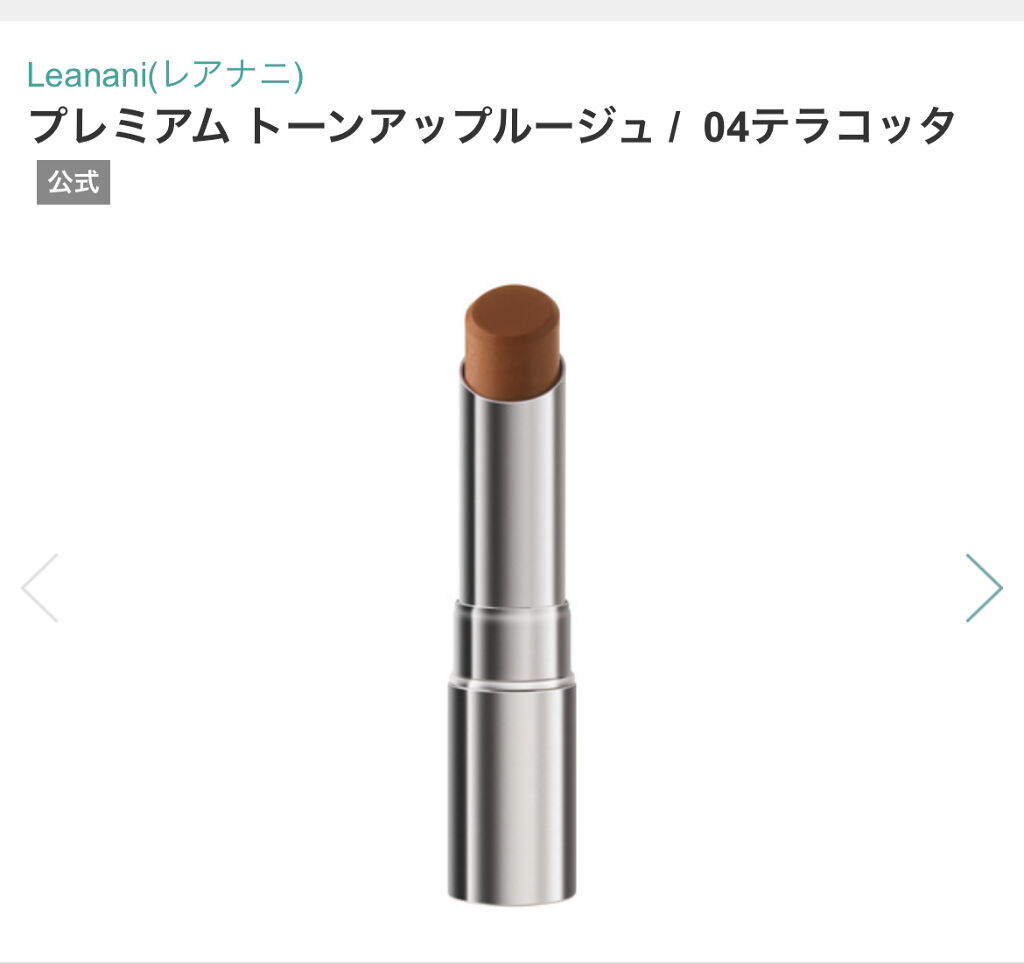Screen dimensions: 1024x964
Task: Click トーンアップルージュ in the product name
Action: (x=449, y=127)
